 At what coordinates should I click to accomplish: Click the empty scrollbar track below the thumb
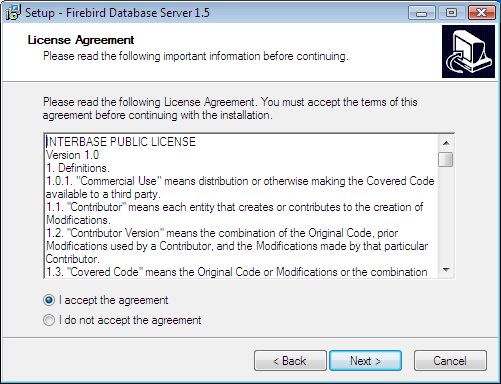pos(446,214)
